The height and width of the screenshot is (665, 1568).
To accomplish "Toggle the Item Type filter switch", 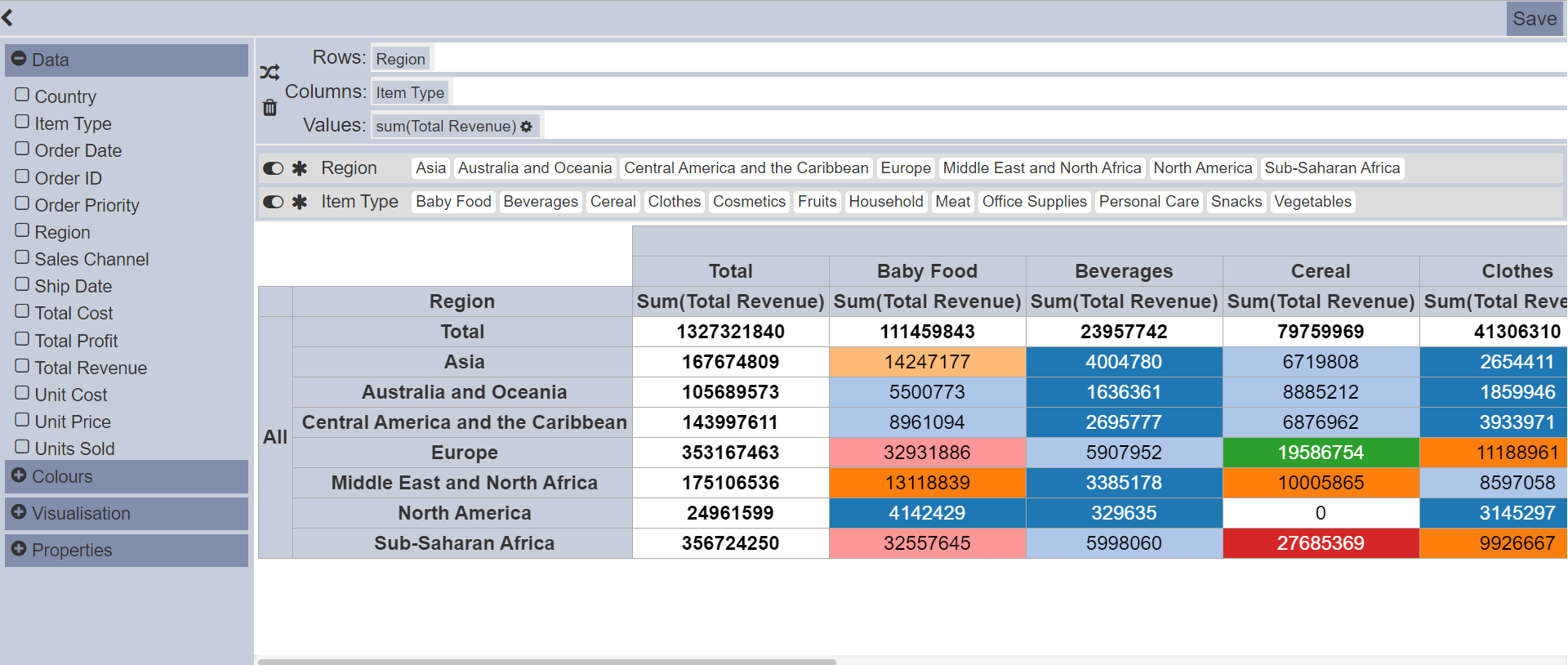I will point(273,202).
